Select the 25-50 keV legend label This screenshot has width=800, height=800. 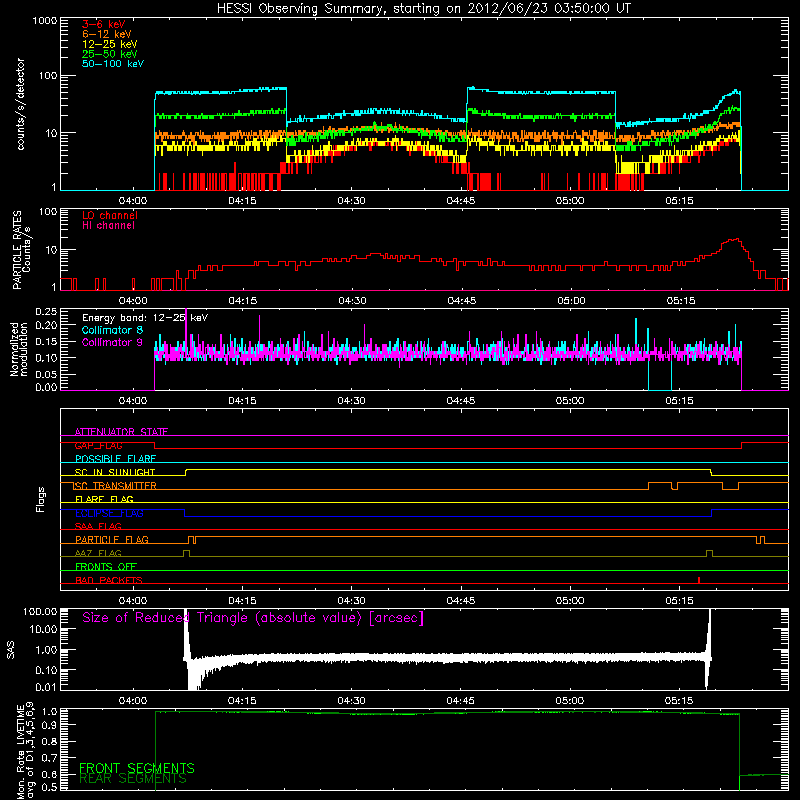[110, 54]
